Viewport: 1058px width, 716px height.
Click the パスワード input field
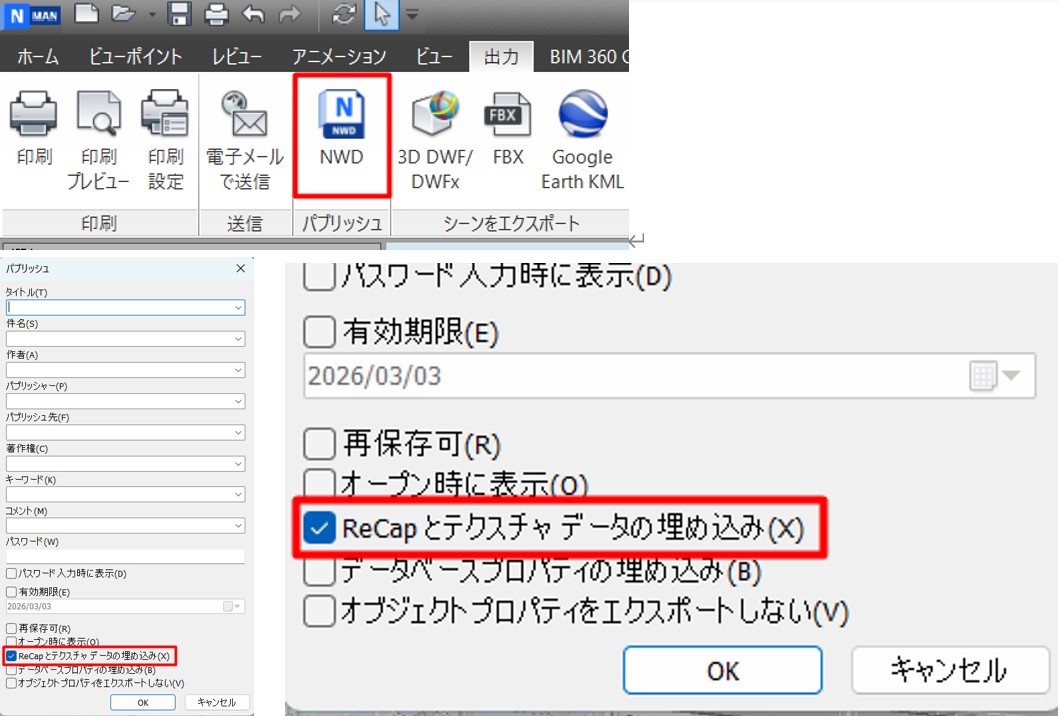[125, 556]
